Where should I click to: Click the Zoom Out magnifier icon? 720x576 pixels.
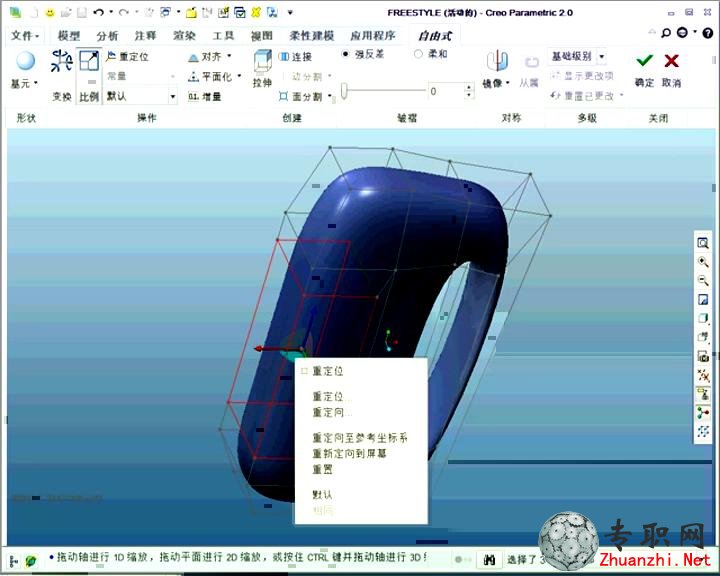703,280
